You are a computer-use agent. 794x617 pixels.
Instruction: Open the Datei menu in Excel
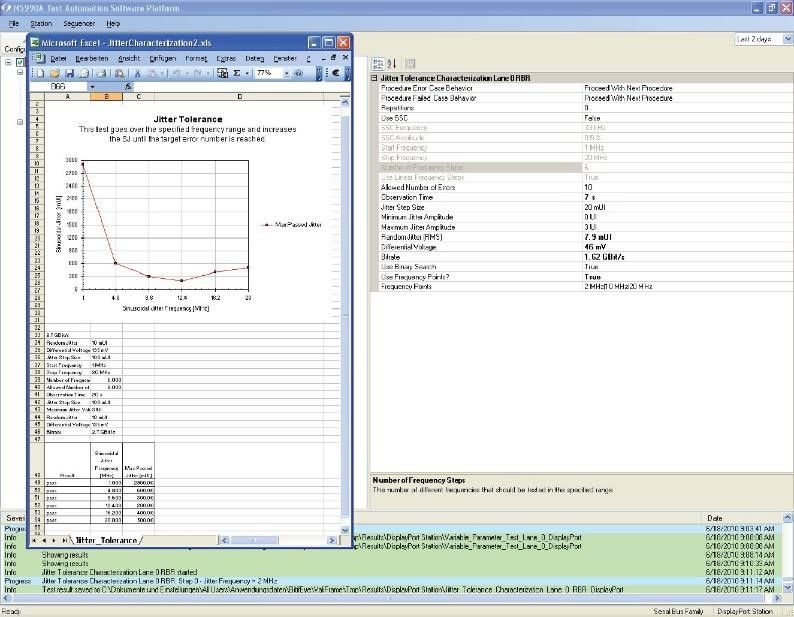(58, 58)
